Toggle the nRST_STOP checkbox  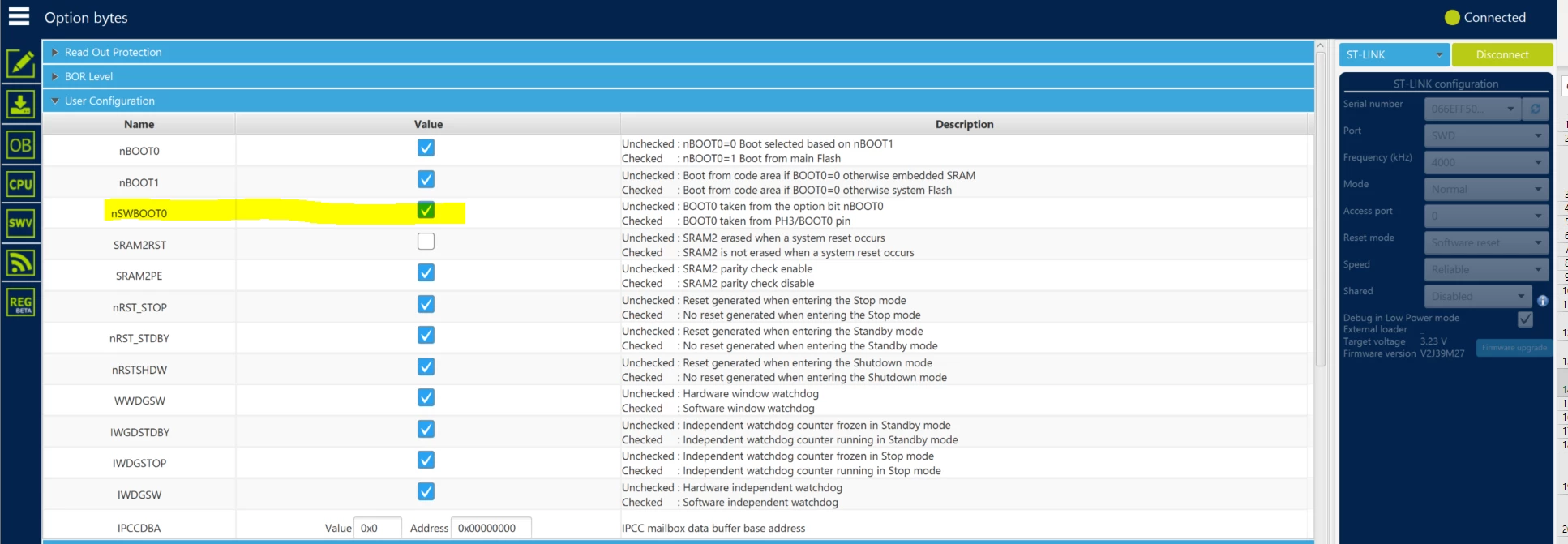point(426,304)
